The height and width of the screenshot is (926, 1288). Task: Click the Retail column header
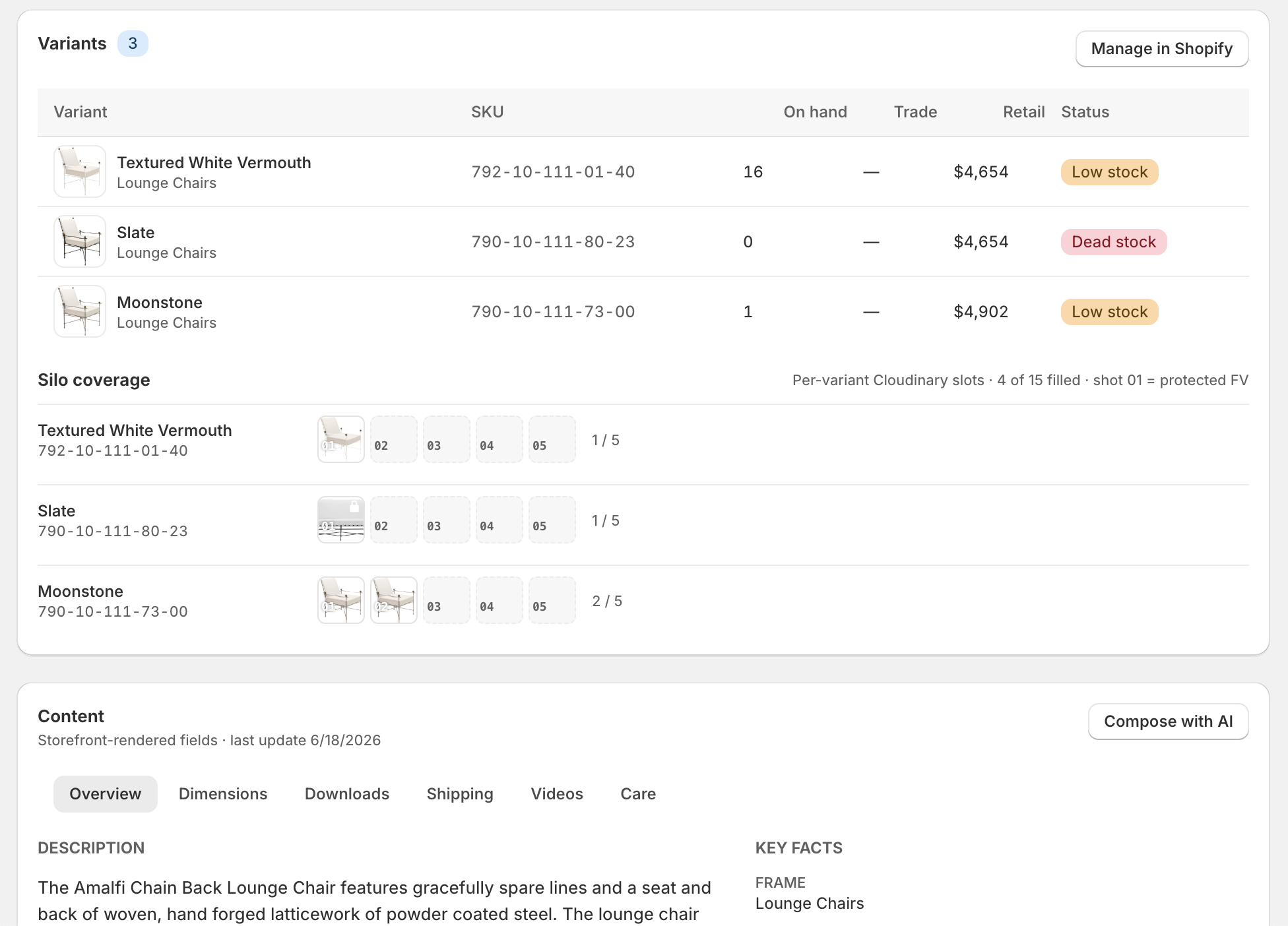(x=1023, y=112)
